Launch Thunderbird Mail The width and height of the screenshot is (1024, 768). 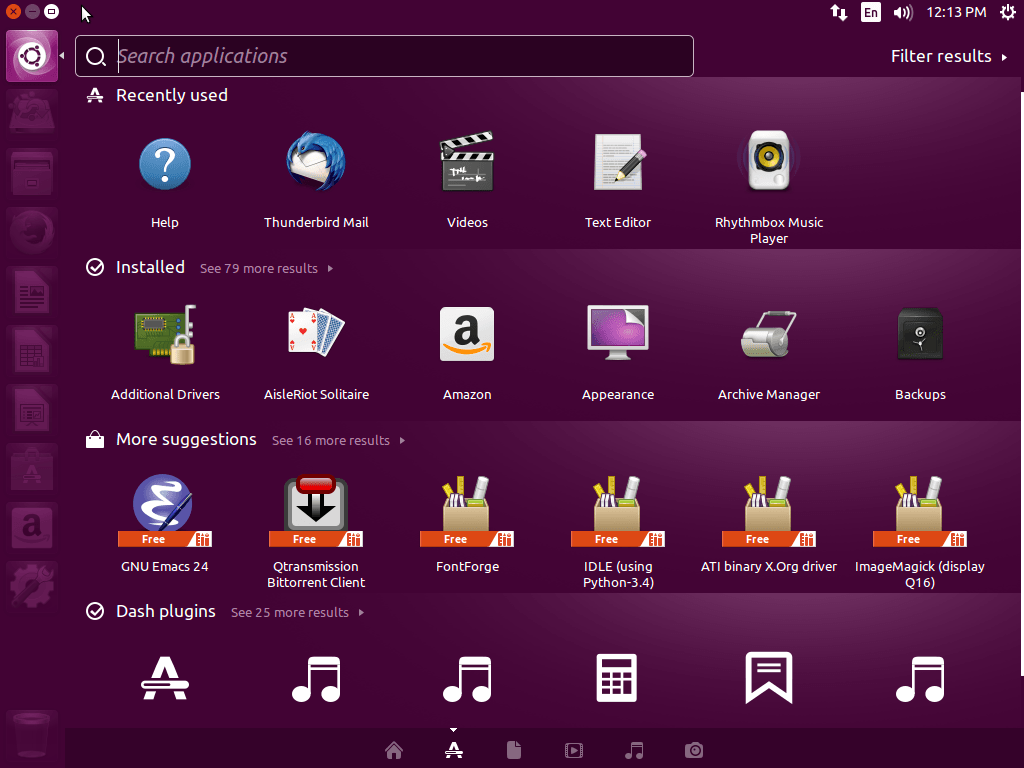point(316,162)
